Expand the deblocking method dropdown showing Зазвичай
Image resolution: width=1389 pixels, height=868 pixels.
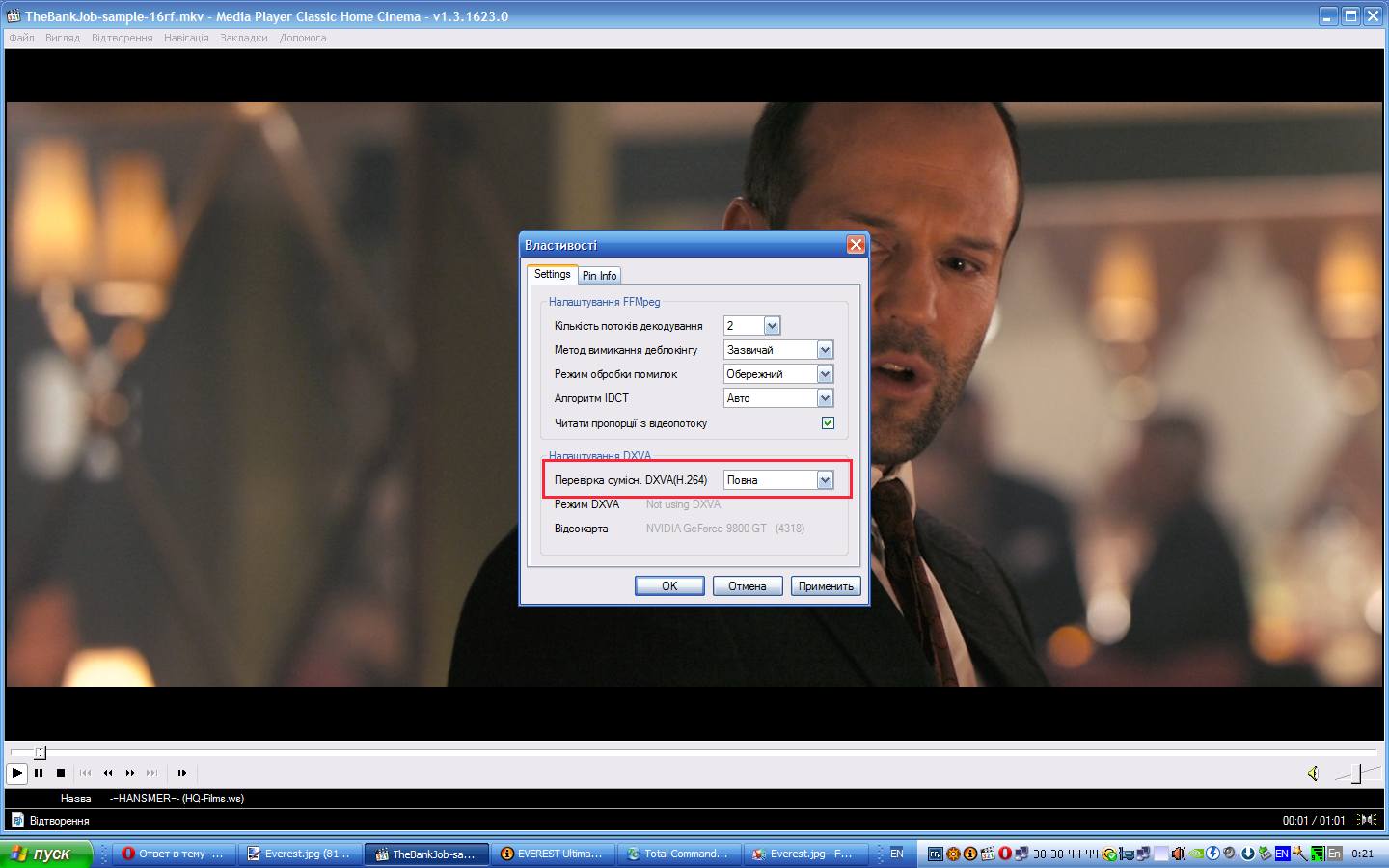[x=825, y=350]
